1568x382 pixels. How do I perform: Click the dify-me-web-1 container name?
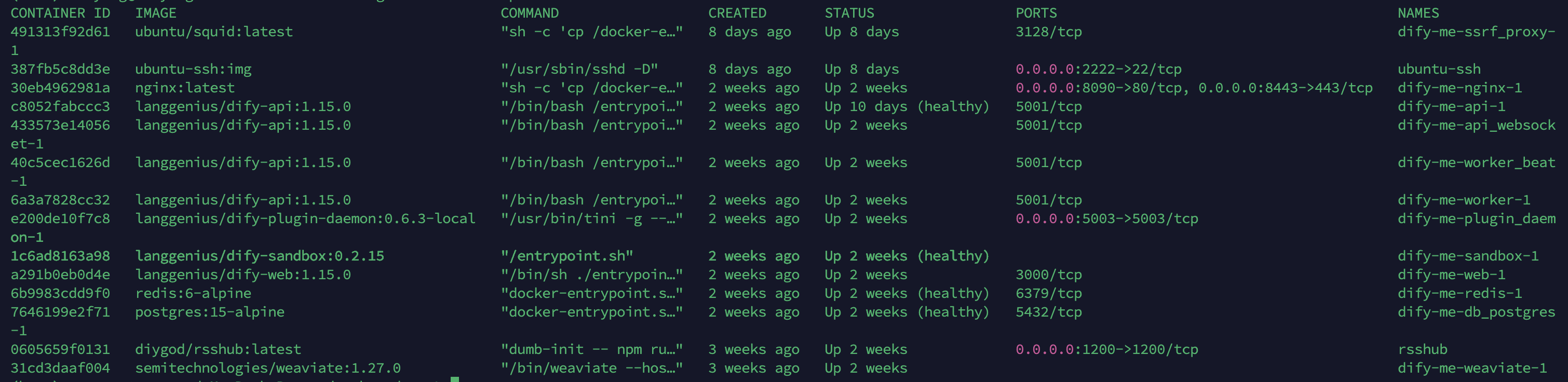(x=1451, y=275)
